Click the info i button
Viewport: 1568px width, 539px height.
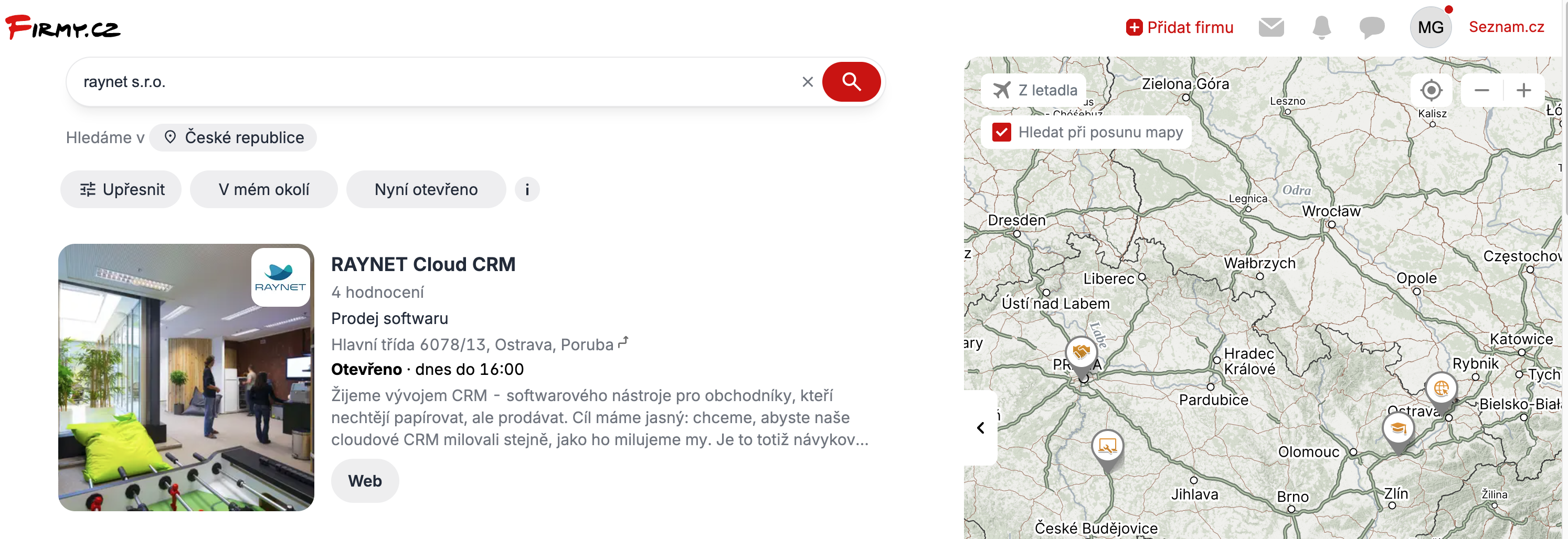[527, 189]
